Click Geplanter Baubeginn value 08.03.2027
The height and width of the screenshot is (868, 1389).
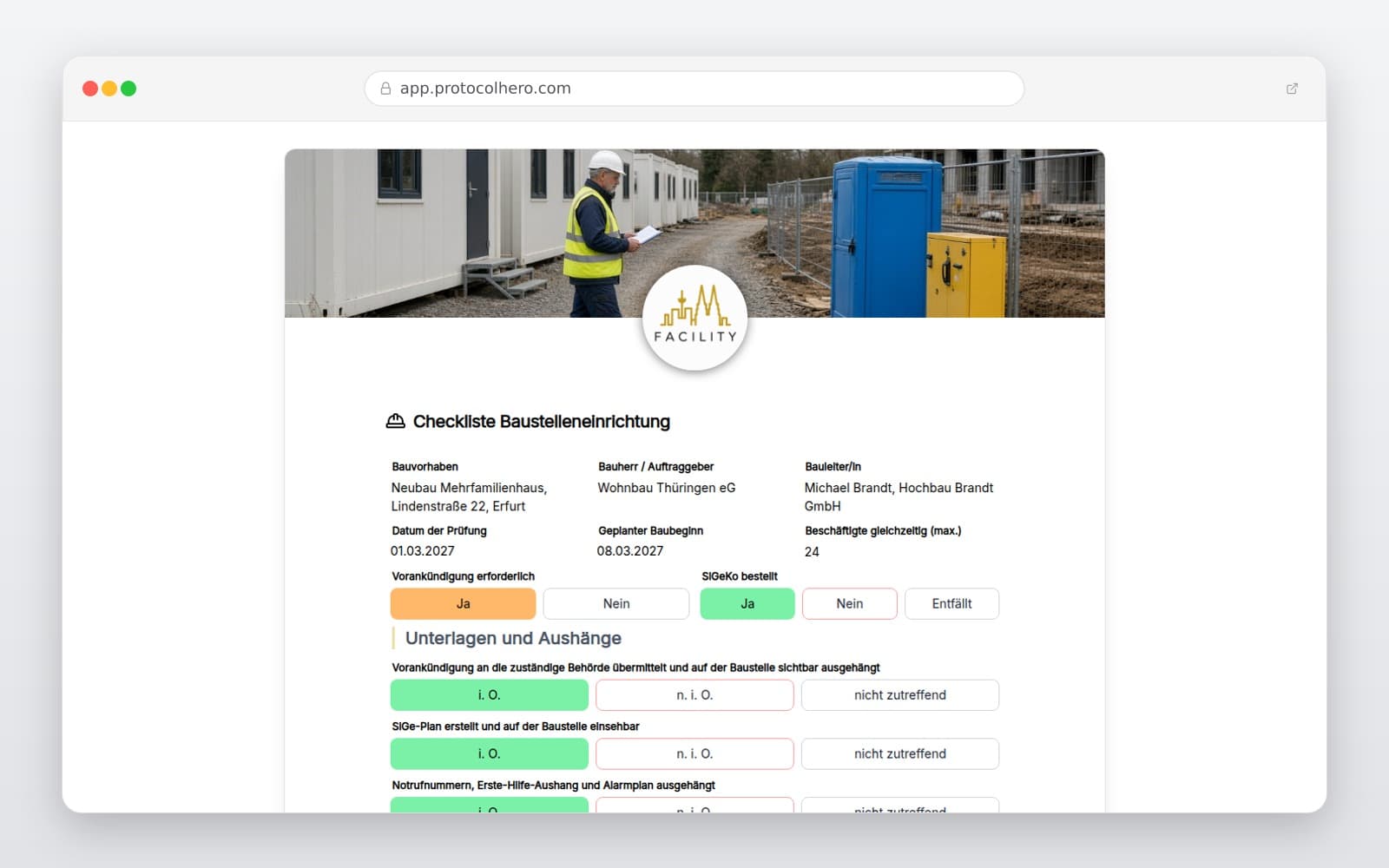(630, 551)
